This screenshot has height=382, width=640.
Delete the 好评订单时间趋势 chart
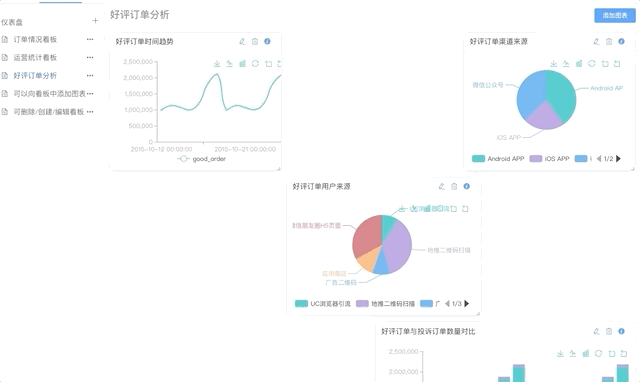[255, 41]
